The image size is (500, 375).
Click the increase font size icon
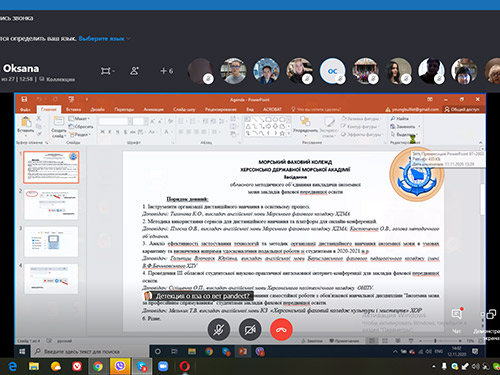(x=153, y=121)
